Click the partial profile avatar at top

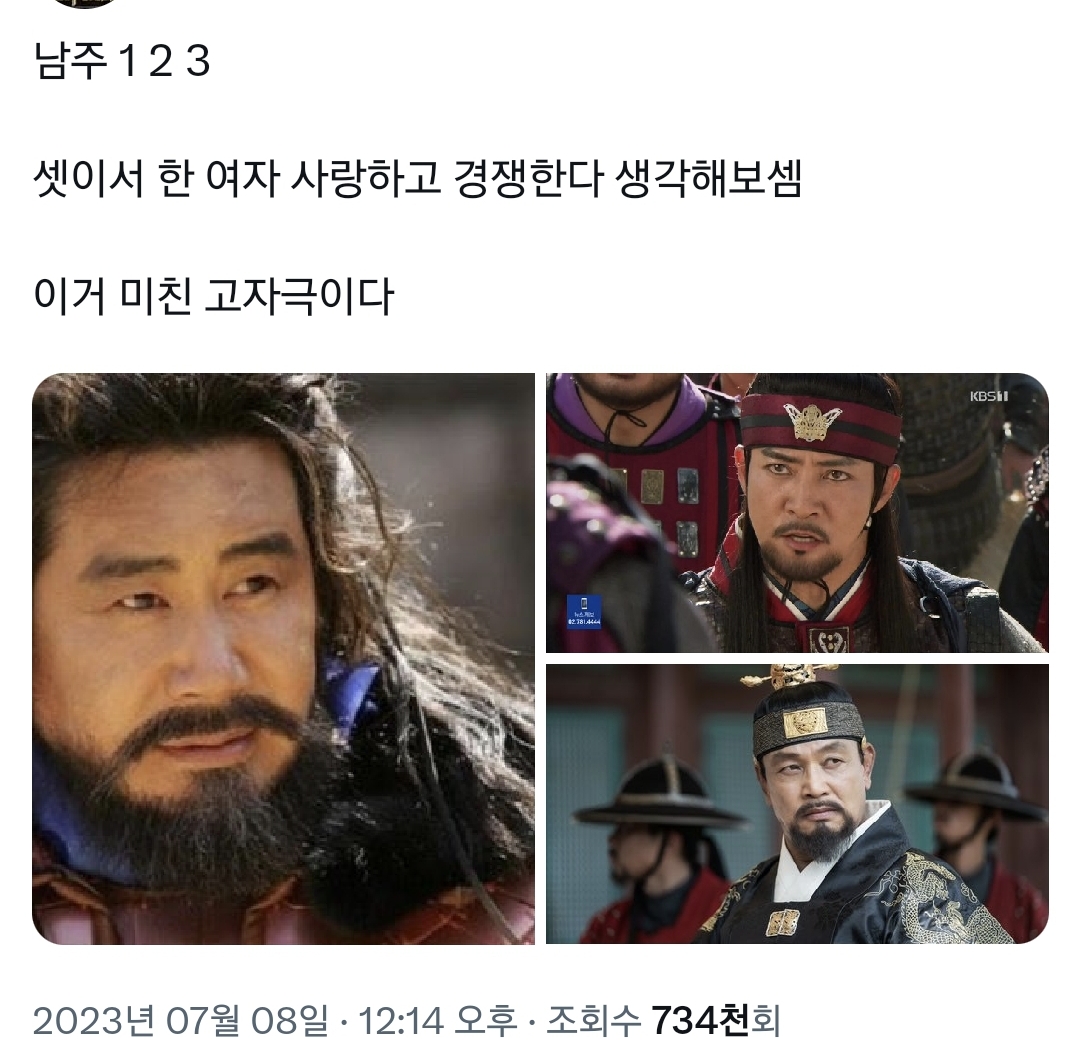(85, 3)
